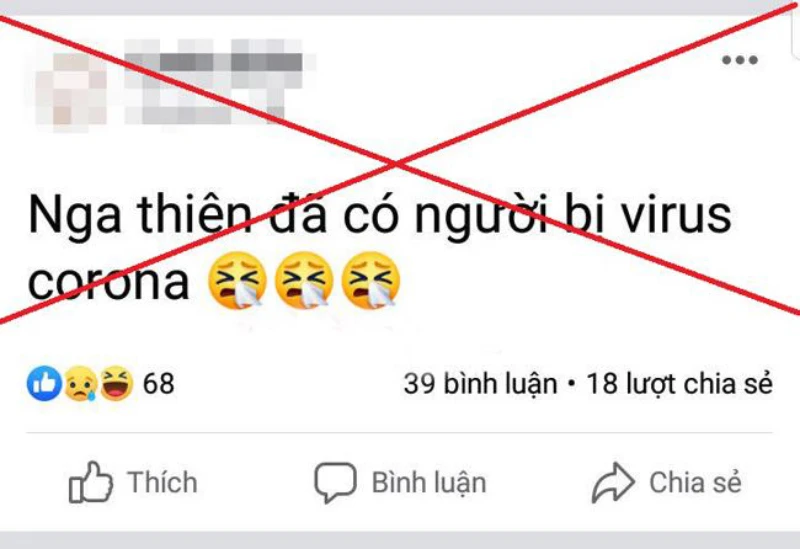Open the 39 bình luận comments link
The image size is (800, 549).
pyautogui.click(x=480, y=384)
